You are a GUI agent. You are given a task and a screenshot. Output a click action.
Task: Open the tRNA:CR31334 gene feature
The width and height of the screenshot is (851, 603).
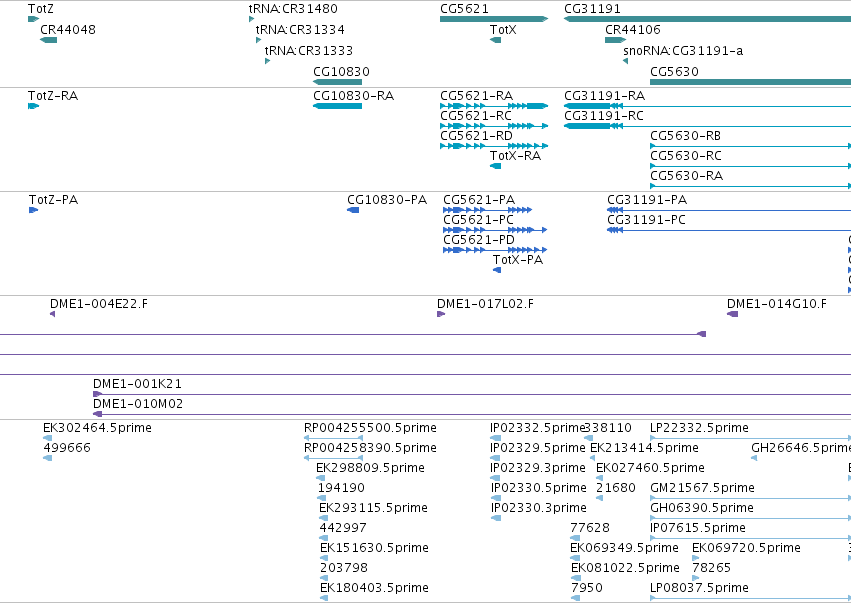coord(259,40)
